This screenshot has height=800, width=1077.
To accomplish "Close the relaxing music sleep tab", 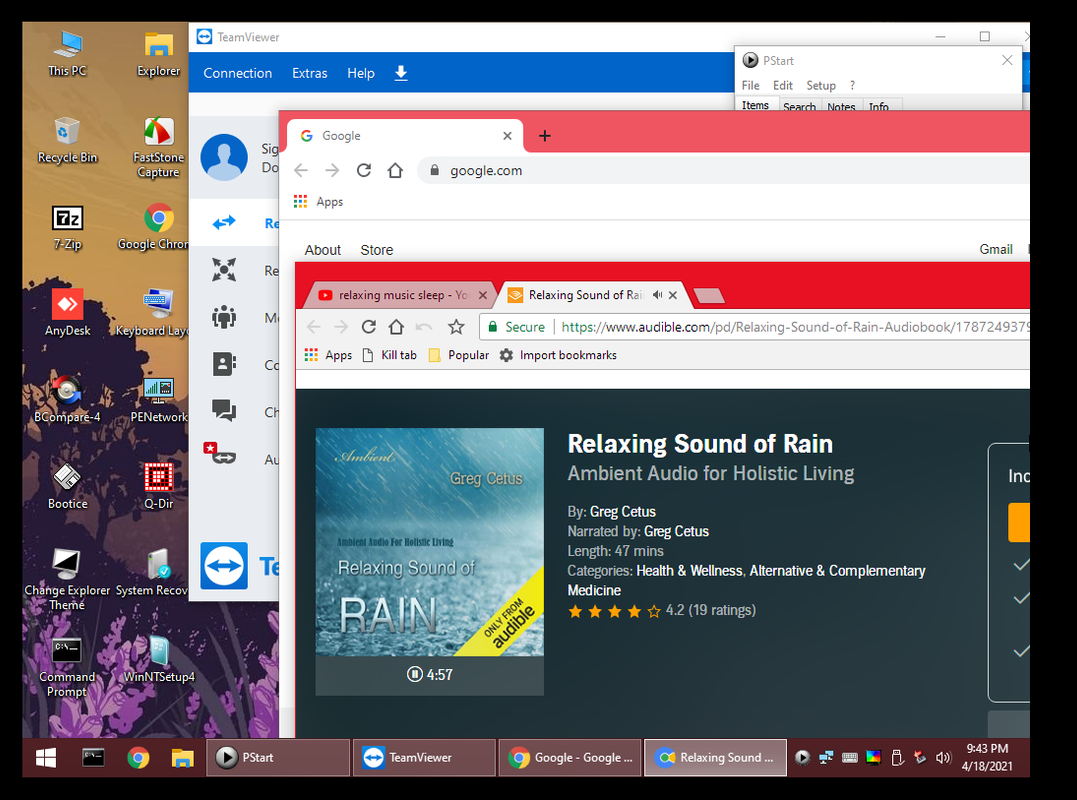I will 483,295.
